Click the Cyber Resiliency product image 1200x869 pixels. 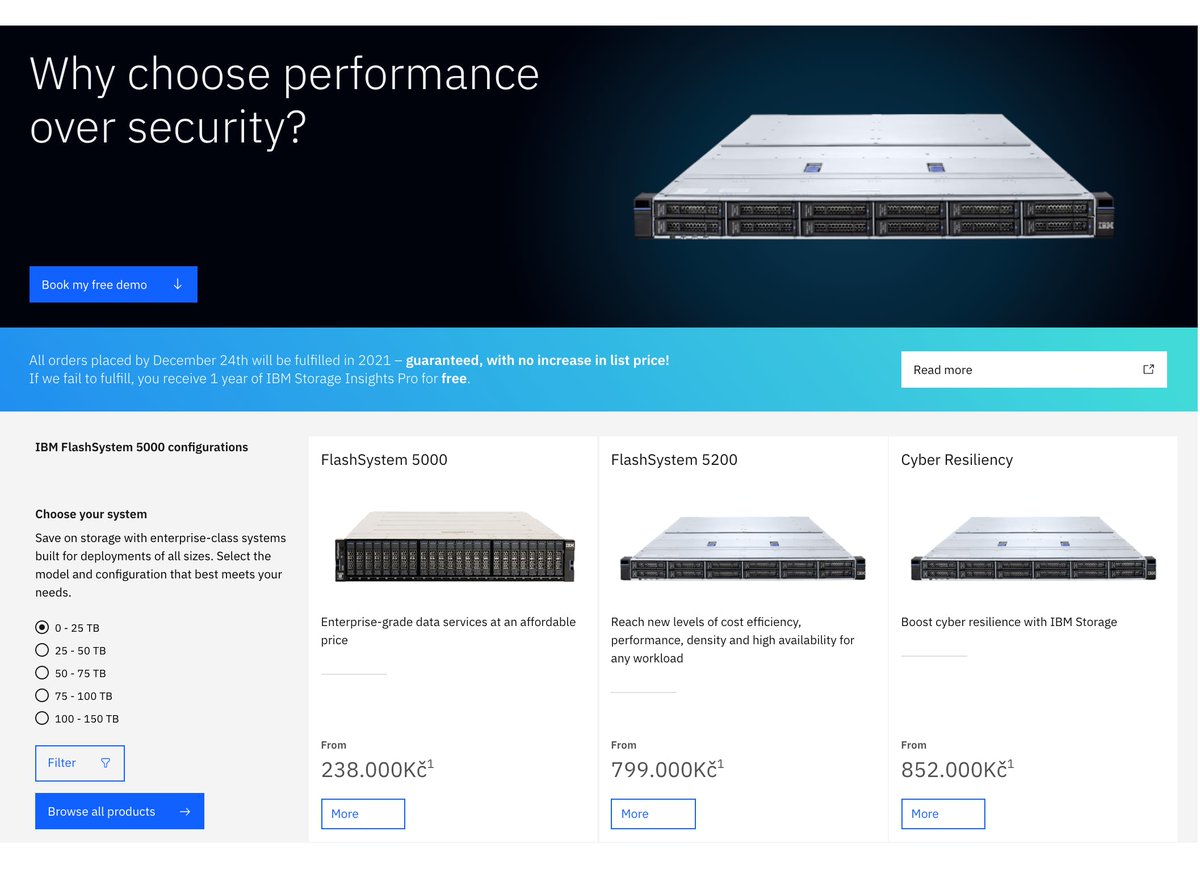point(1033,549)
